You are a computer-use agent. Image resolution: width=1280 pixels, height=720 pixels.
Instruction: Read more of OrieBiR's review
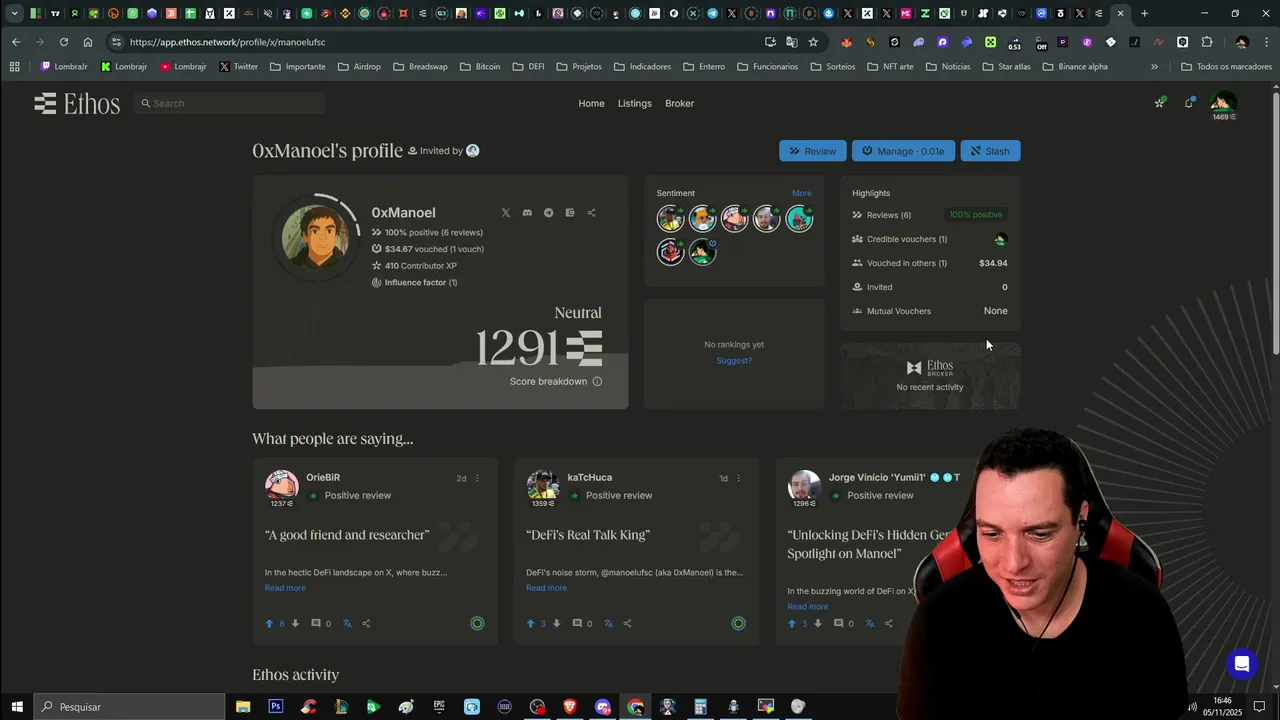[285, 588]
